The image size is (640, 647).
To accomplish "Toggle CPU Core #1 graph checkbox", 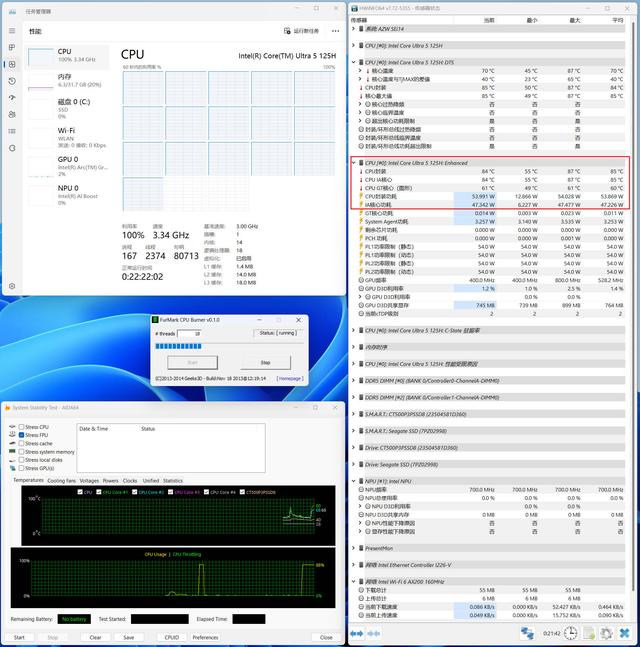I will tap(99, 492).
